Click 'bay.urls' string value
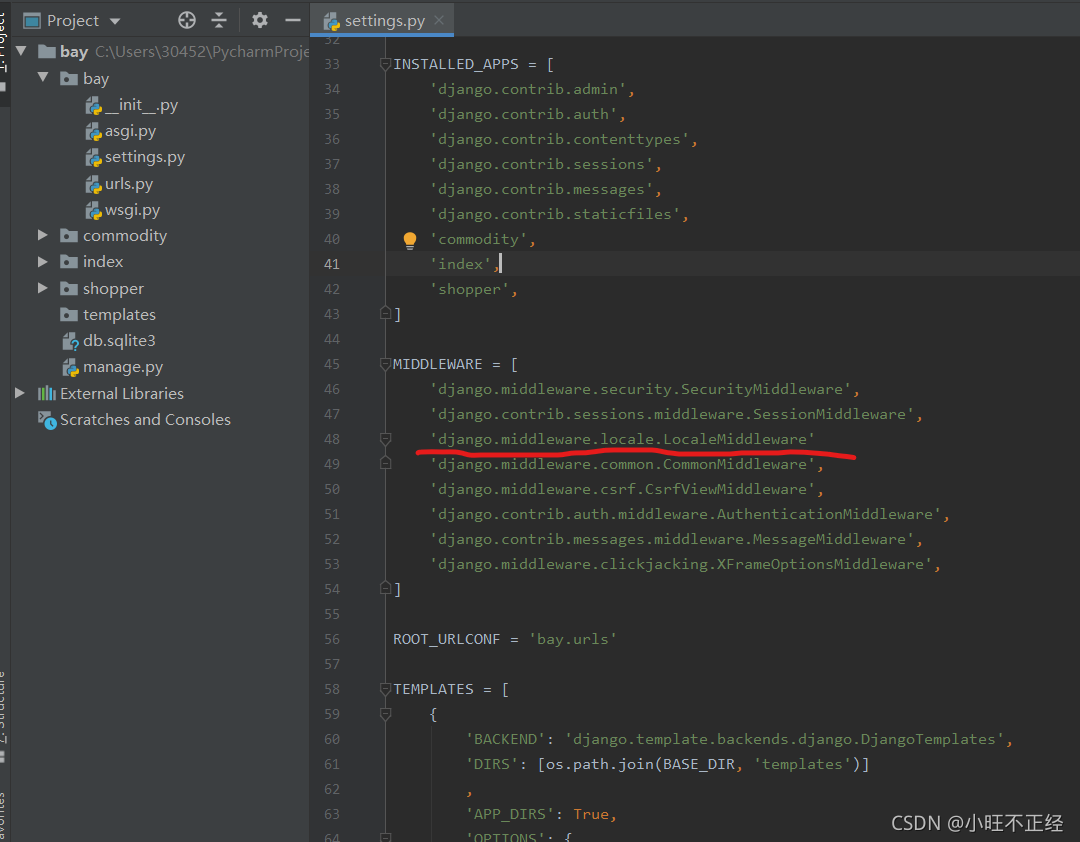 tap(572, 639)
